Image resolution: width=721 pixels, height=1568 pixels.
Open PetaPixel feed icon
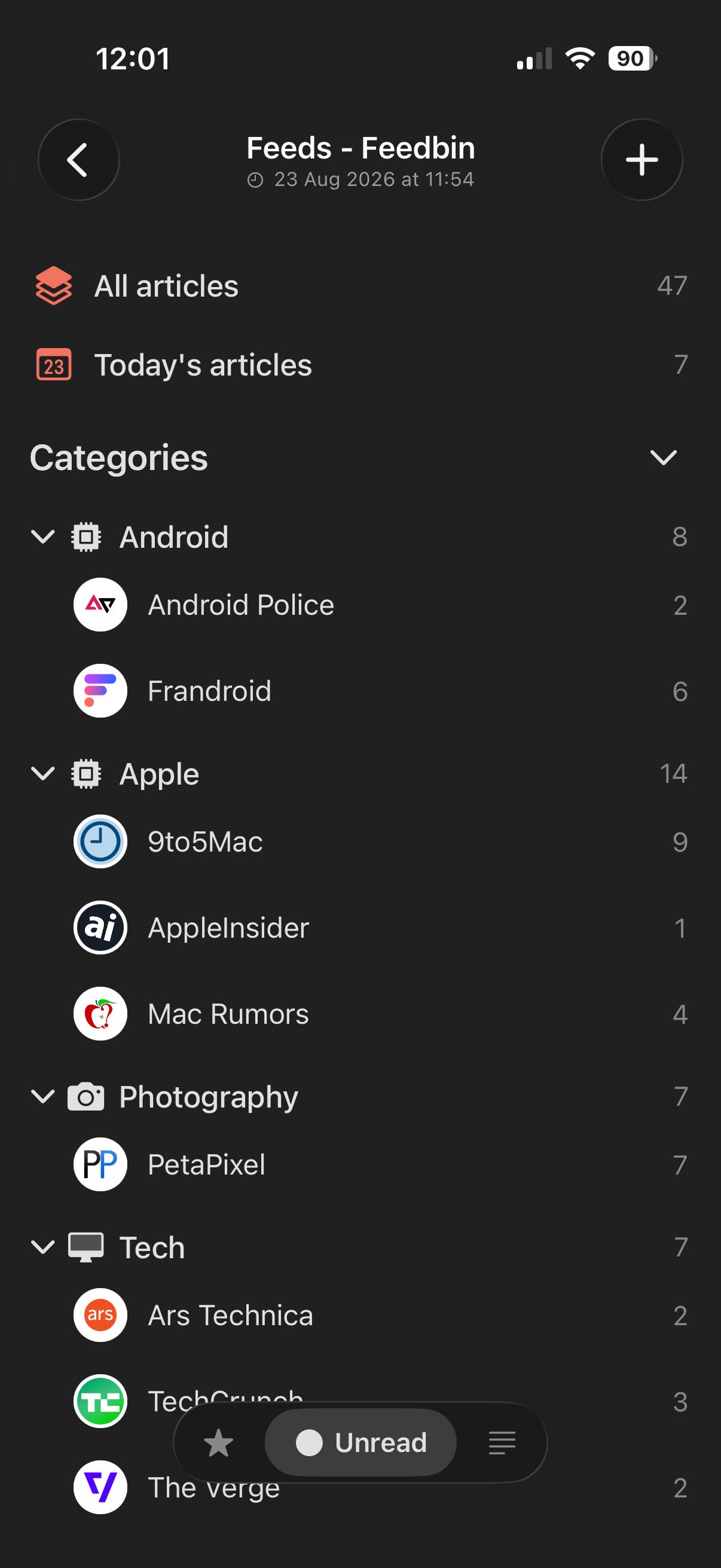100,1164
